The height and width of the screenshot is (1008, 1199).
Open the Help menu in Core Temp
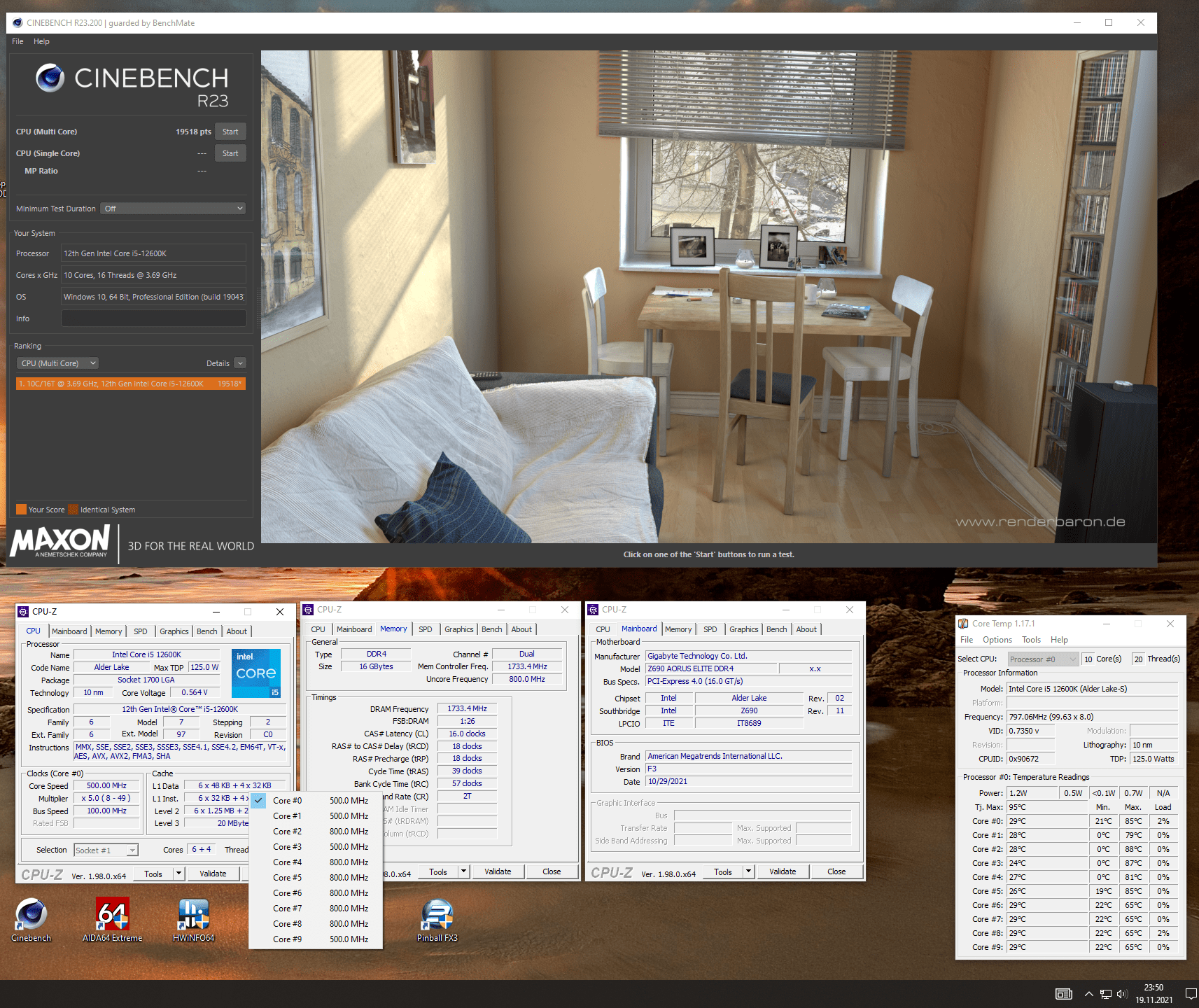point(1059,640)
